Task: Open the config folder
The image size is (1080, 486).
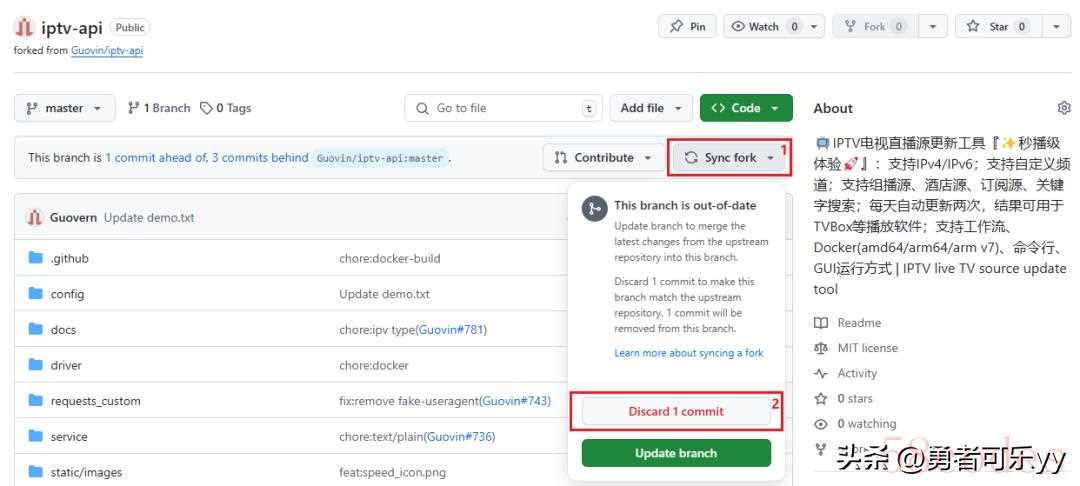Action: click(x=67, y=294)
